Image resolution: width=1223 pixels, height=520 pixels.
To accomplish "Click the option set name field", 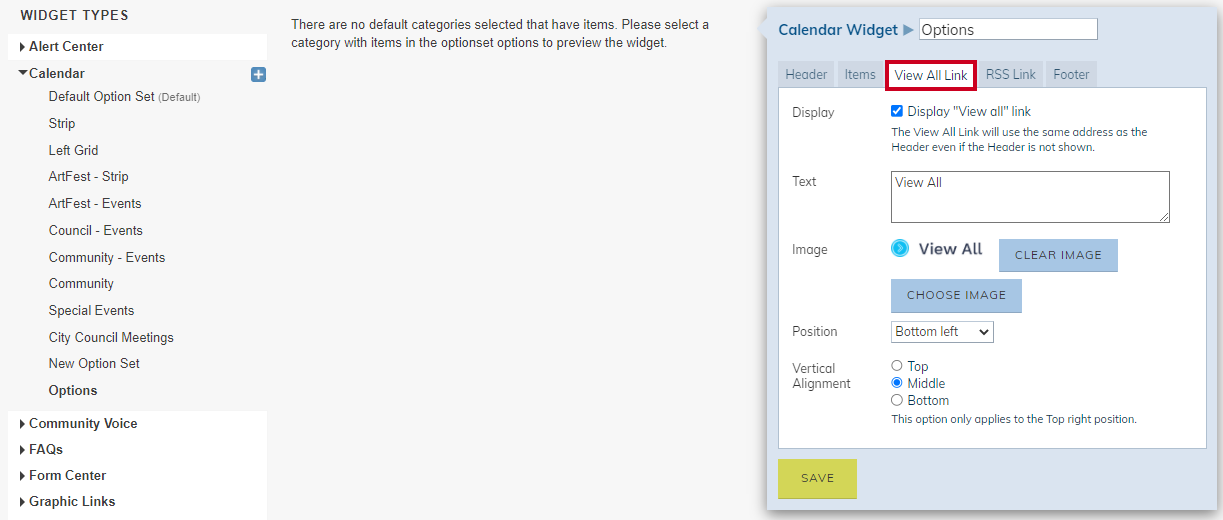I will point(1008,30).
